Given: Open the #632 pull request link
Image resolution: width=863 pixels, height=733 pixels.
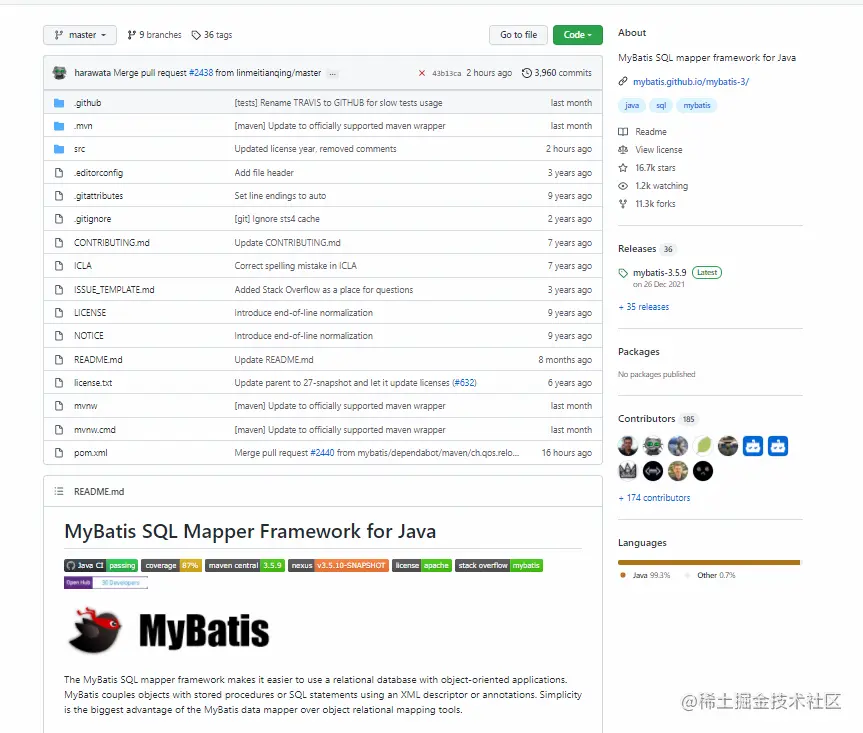Looking at the screenshot, I should [x=464, y=382].
